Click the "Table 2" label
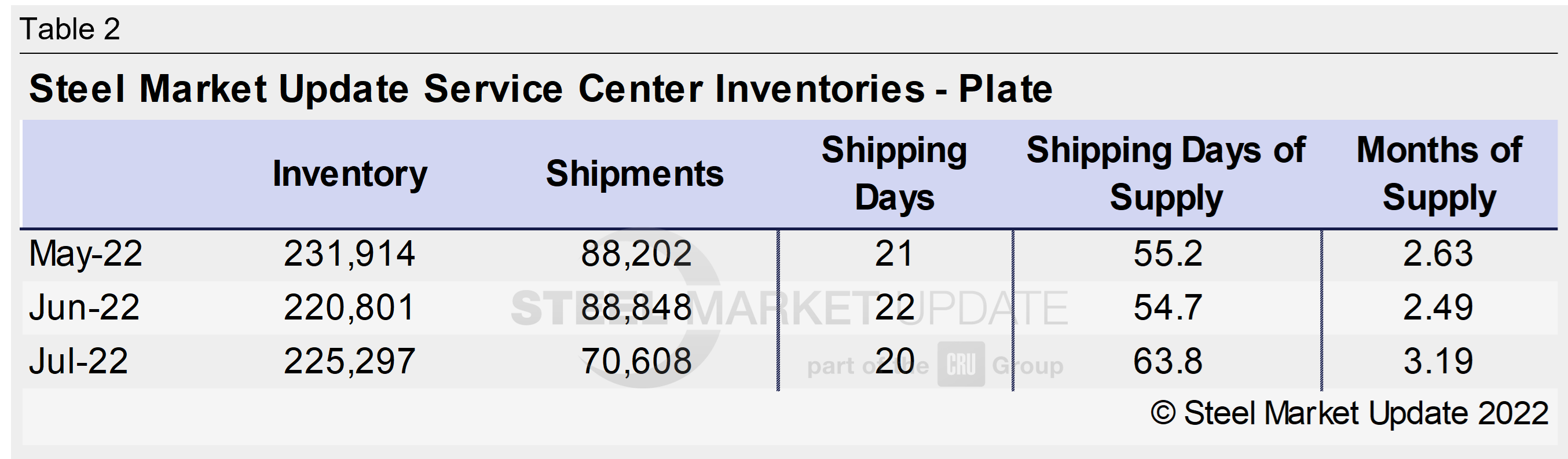 (x=70, y=29)
